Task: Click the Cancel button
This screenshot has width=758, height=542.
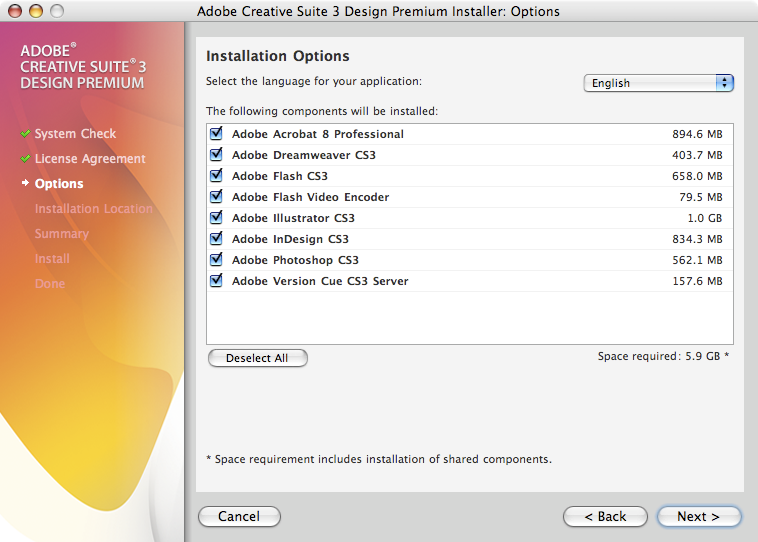Action: point(239,516)
